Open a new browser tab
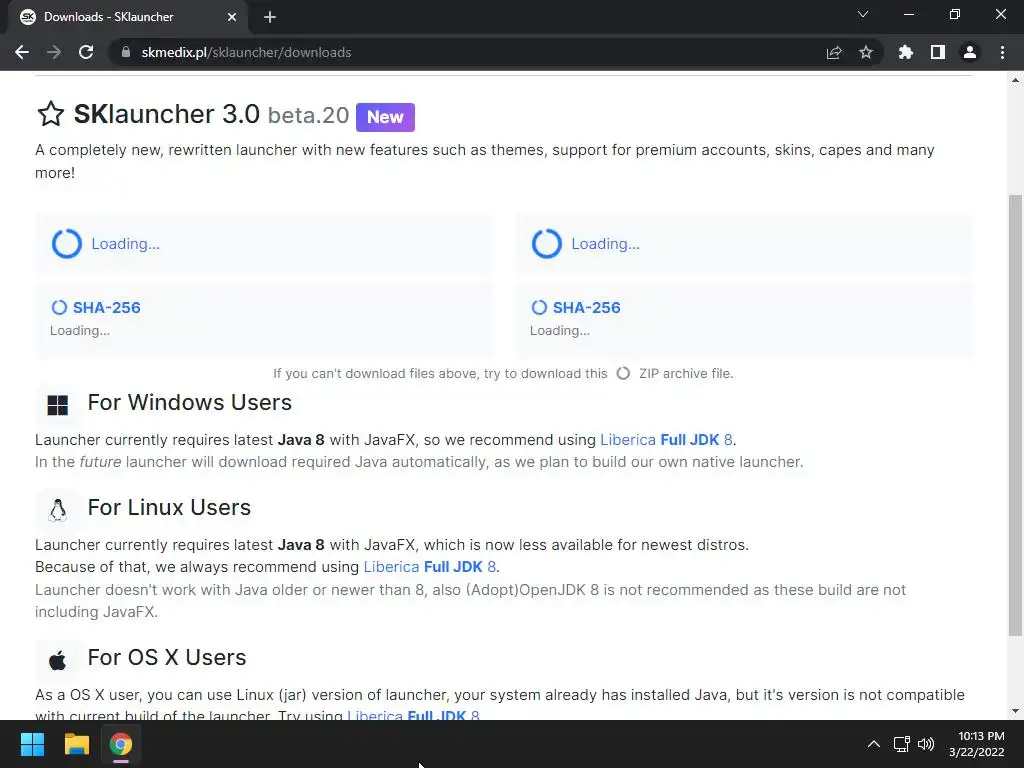Screen dimensions: 1024x768 coord(270,17)
